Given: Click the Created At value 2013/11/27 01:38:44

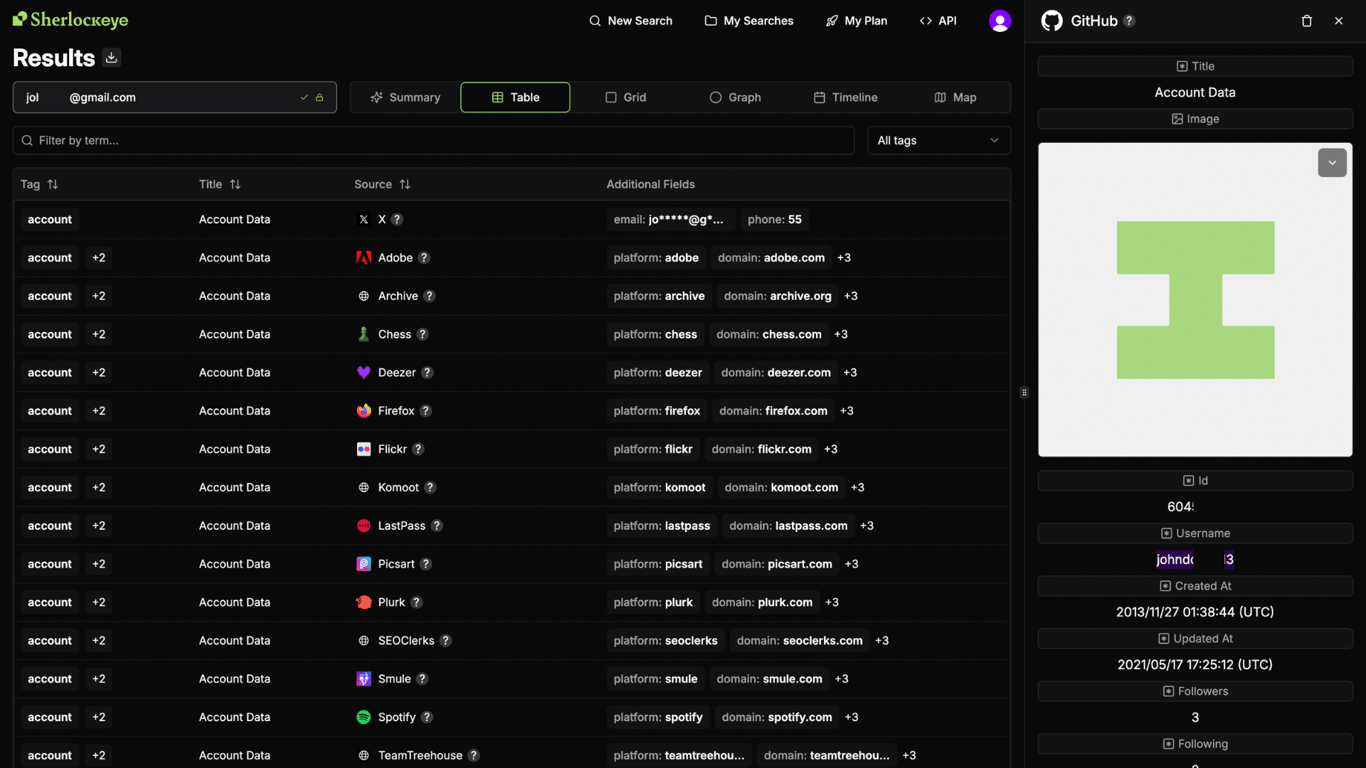Looking at the screenshot, I should [x=1195, y=612].
